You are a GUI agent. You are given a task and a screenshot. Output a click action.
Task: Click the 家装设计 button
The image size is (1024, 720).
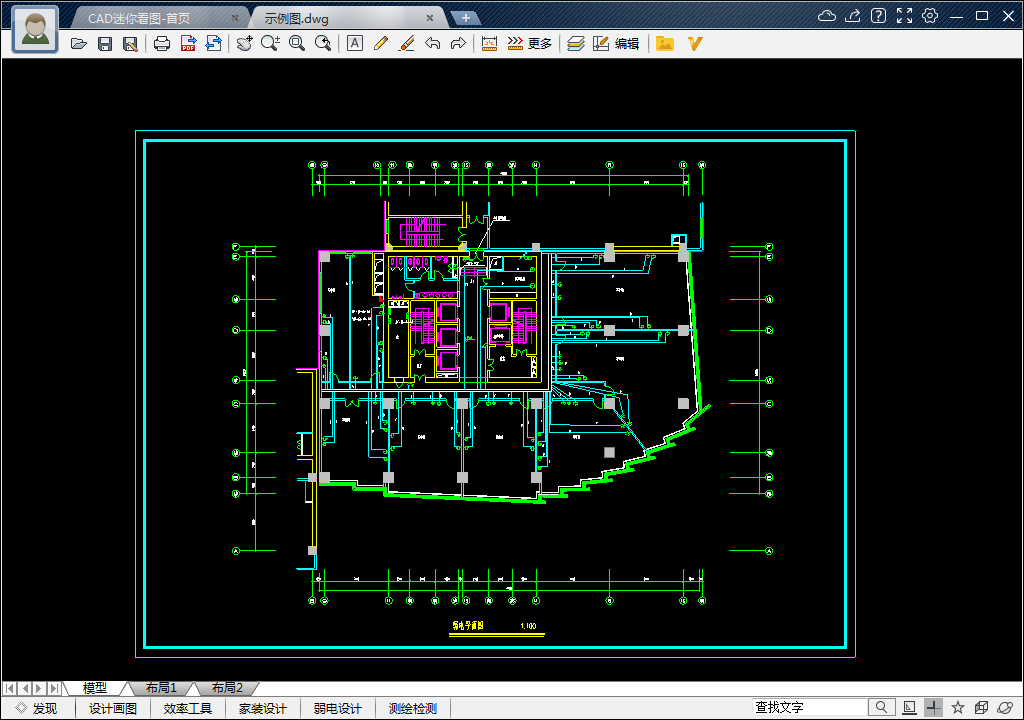pos(263,708)
